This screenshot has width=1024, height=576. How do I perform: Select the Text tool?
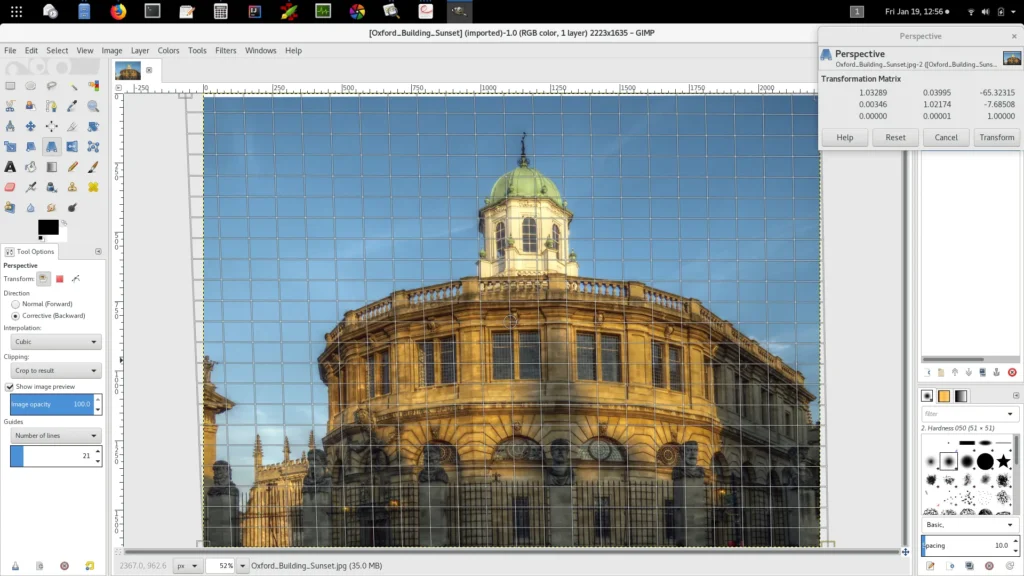coord(10,167)
